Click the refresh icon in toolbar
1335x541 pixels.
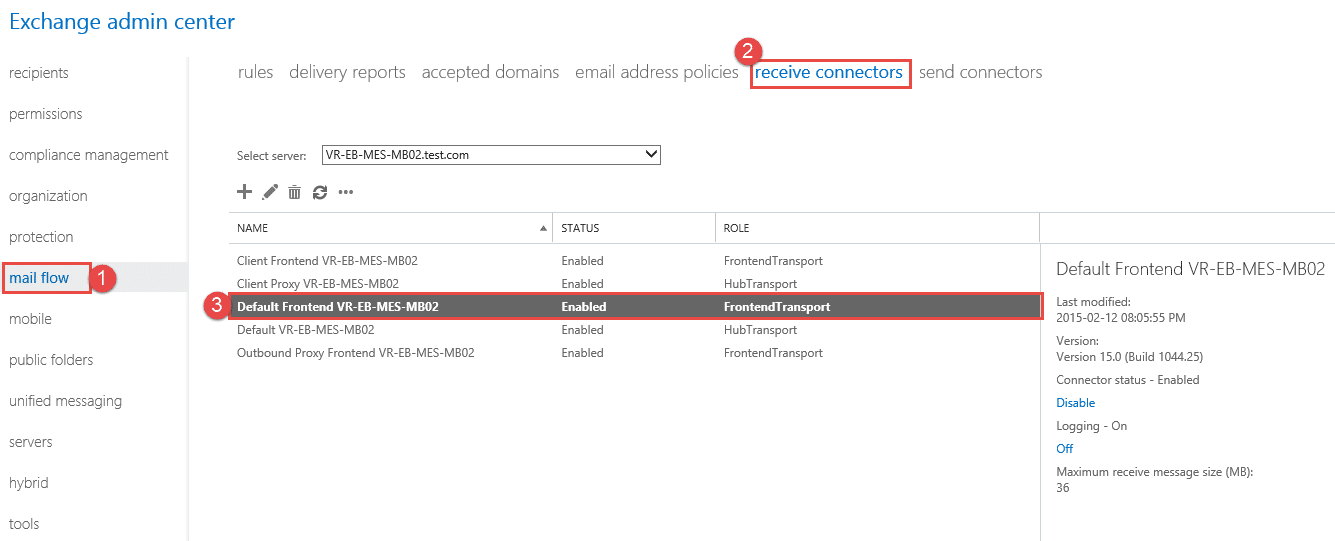click(x=320, y=192)
